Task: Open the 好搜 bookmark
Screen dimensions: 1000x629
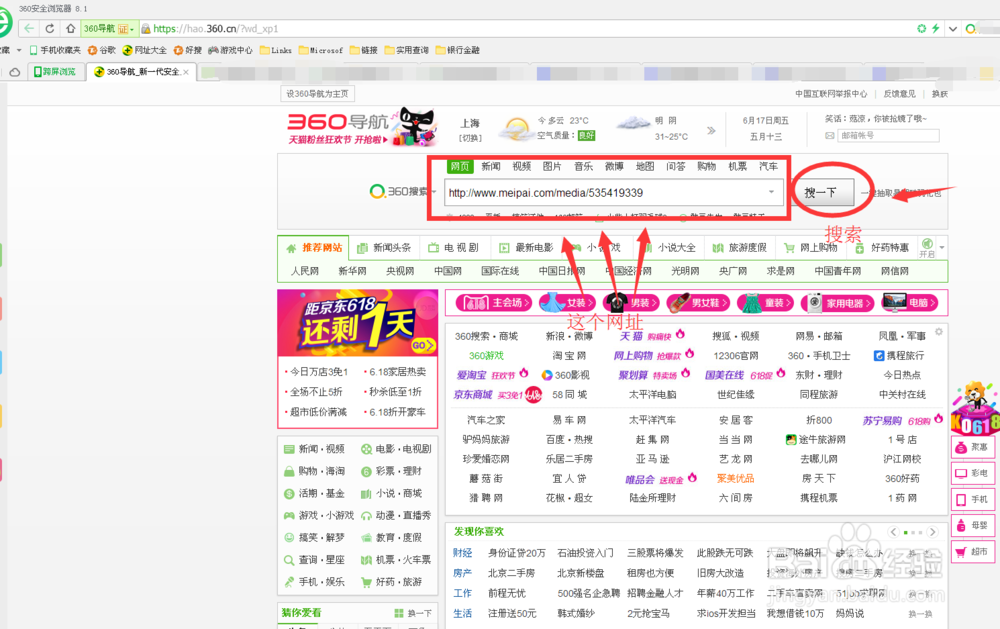Action: pyautogui.click(x=188, y=50)
